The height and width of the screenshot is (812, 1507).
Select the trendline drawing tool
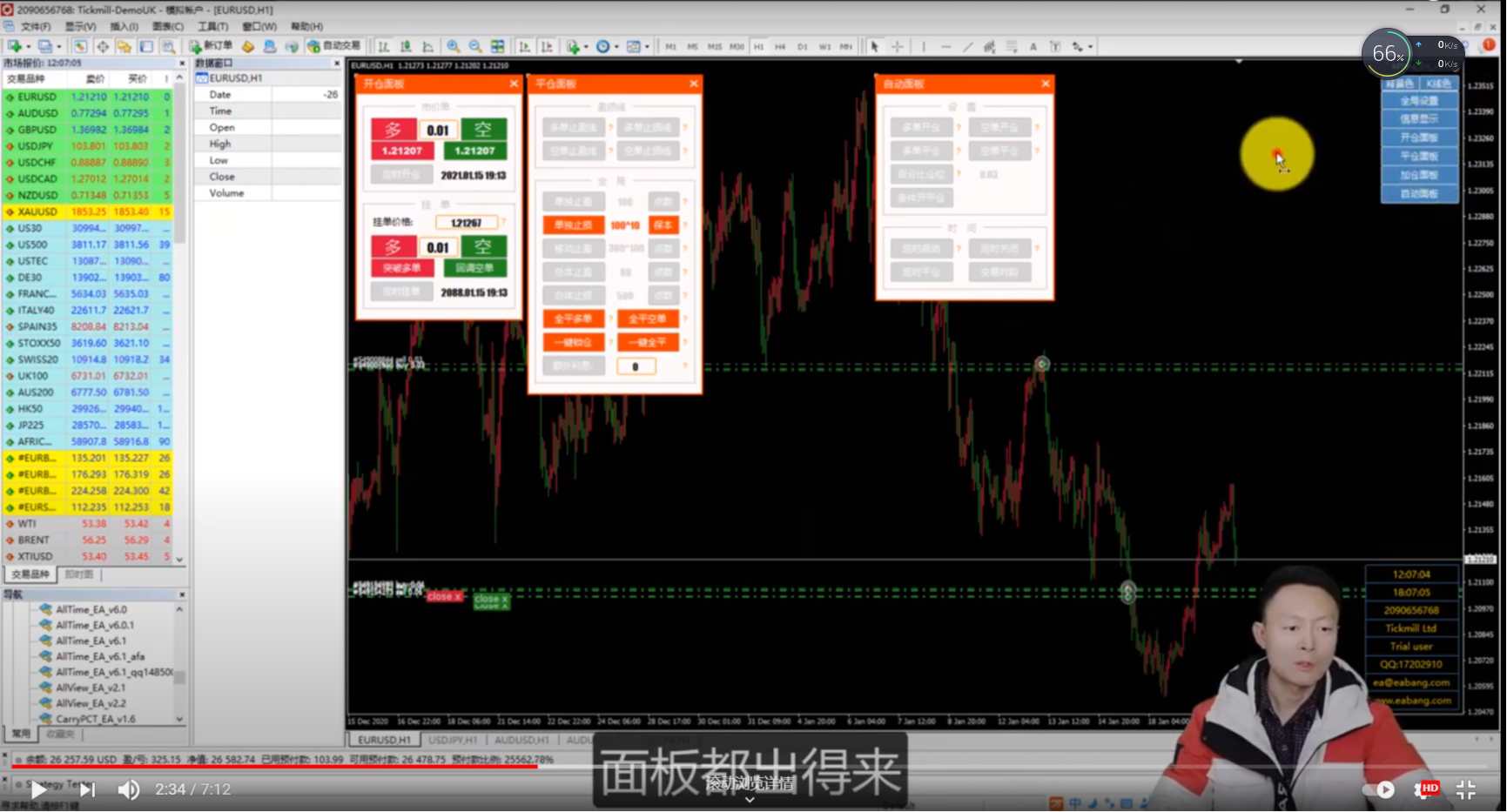coord(967,46)
